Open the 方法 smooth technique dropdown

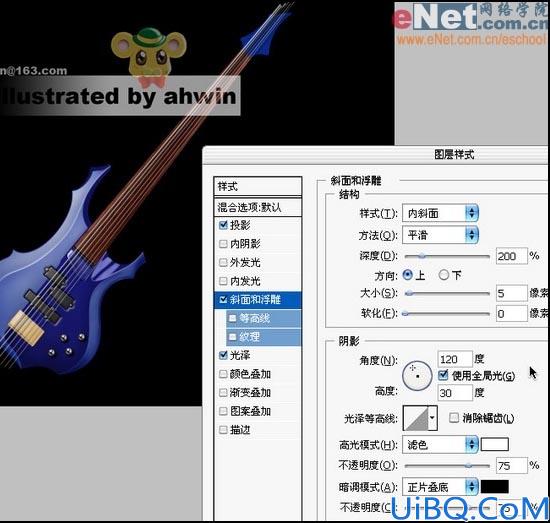pyautogui.click(x=441, y=235)
